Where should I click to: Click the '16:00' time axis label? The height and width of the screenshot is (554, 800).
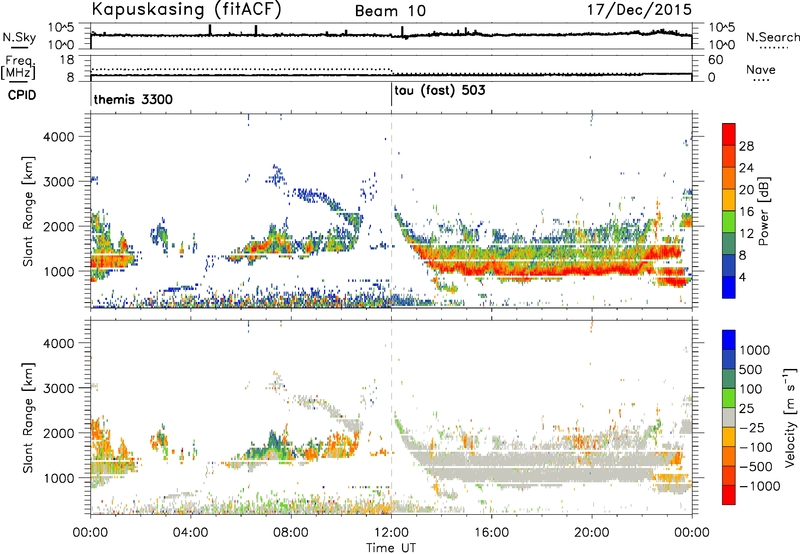[491, 533]
